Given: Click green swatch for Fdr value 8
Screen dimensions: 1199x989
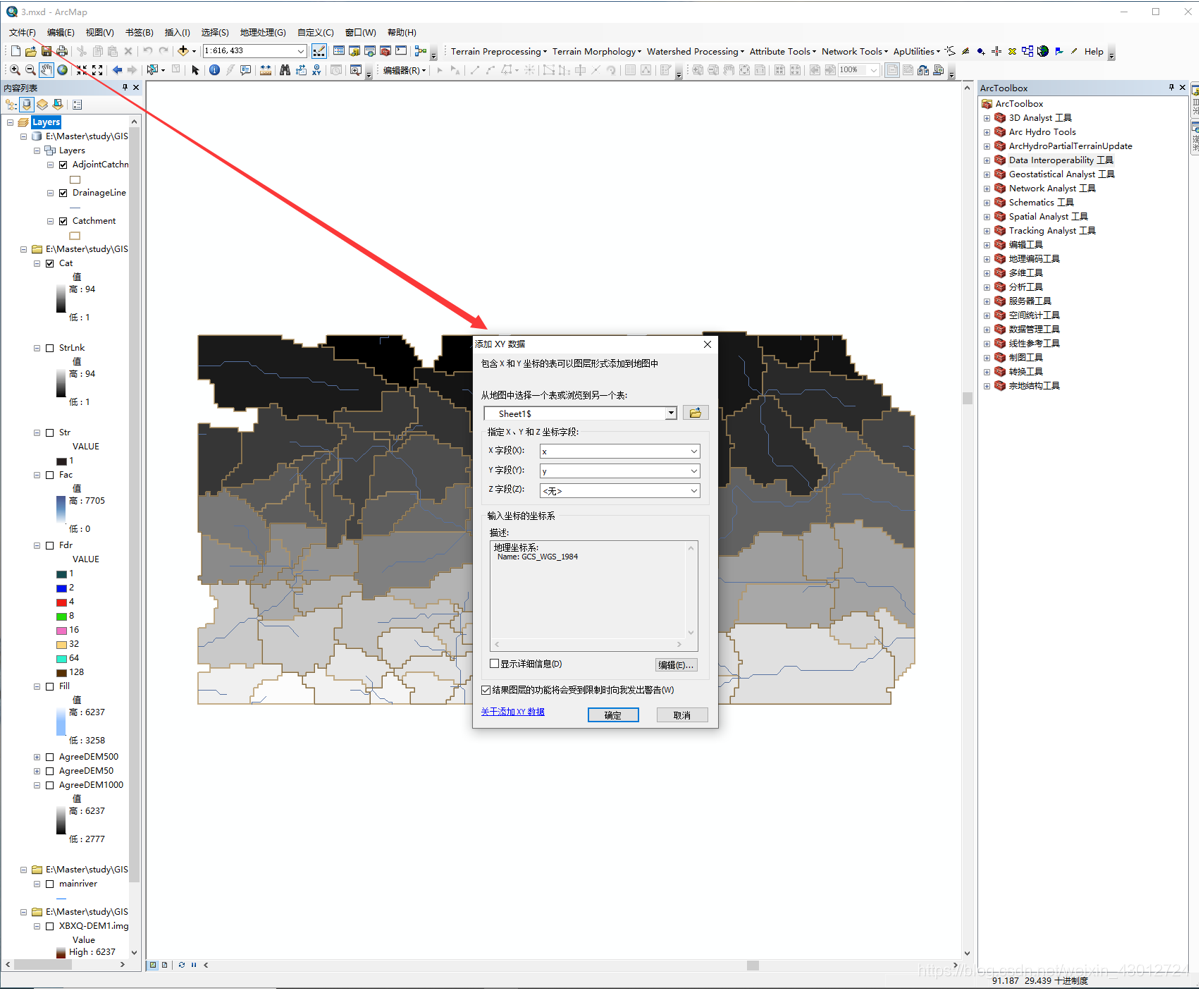Looking at the screenshot, I should (61, 616).
